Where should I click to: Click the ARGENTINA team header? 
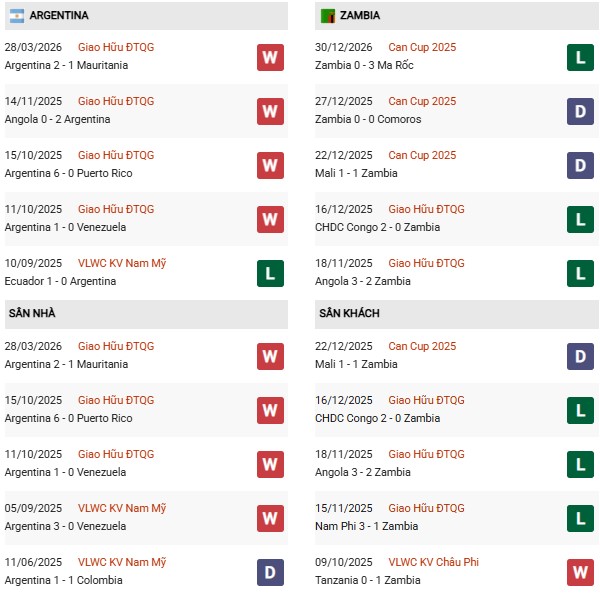(59, 16)
